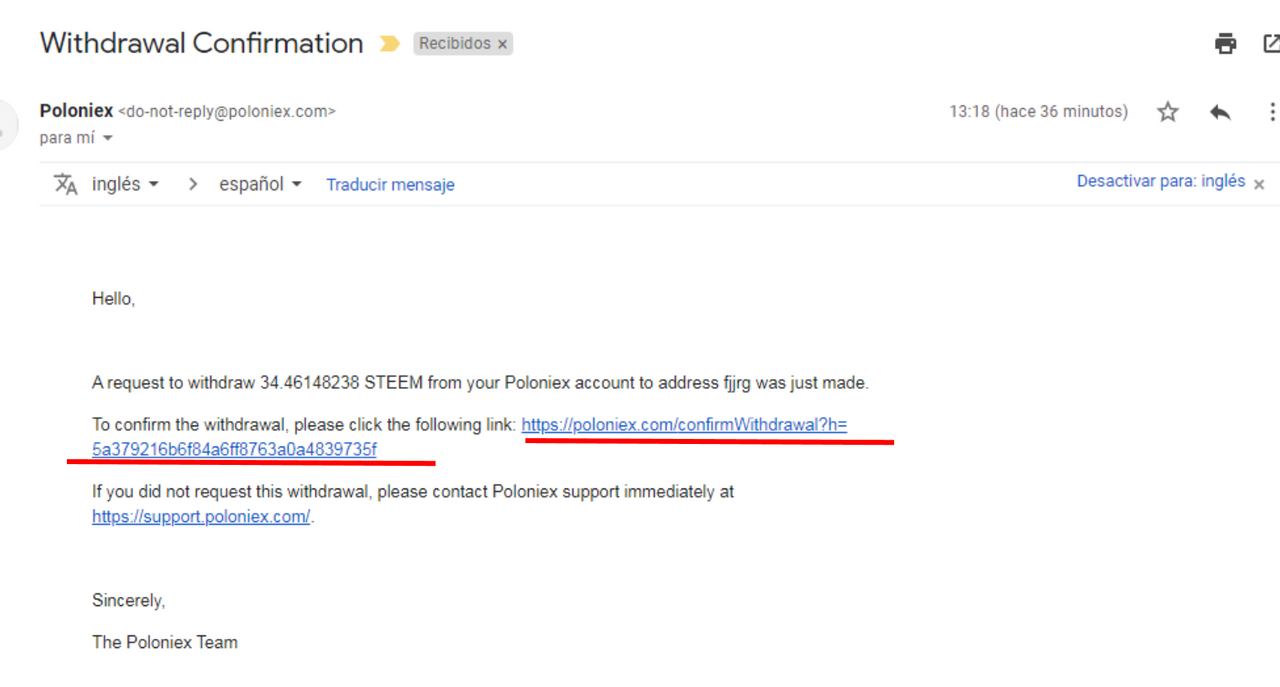The image size is (1280, 687).
Task: Click the 'Hello,' greeting text
Action: (113, 298)
